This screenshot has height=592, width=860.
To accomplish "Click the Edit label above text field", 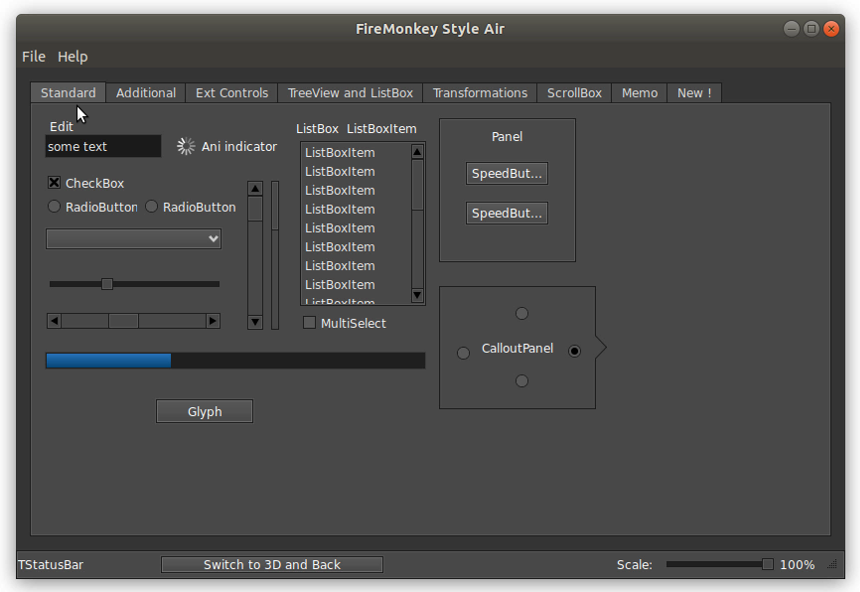I will coord(61,127).
